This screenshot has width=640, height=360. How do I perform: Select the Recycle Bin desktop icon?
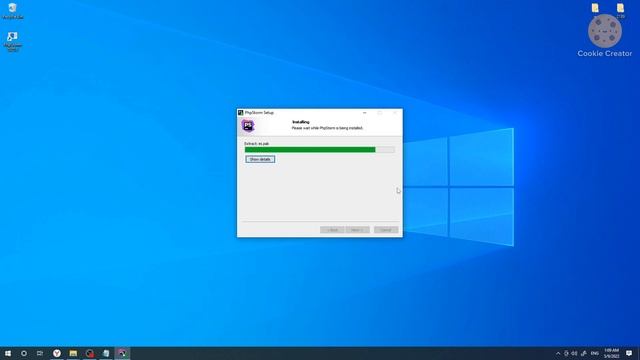(x=13, y=11)
